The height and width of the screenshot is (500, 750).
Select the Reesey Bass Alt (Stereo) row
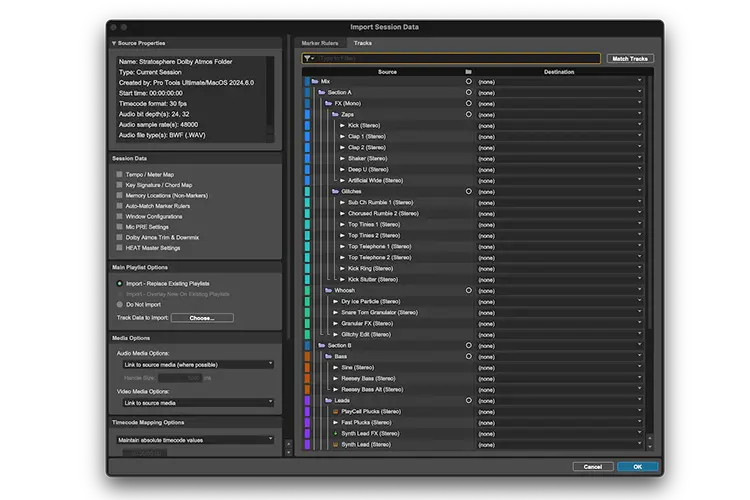point(387,389)
